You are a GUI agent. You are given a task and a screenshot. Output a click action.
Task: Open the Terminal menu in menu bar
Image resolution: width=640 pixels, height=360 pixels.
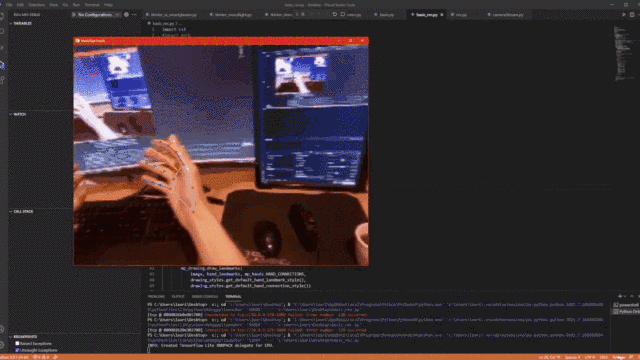pyautogui.click(x=91, y=5)
